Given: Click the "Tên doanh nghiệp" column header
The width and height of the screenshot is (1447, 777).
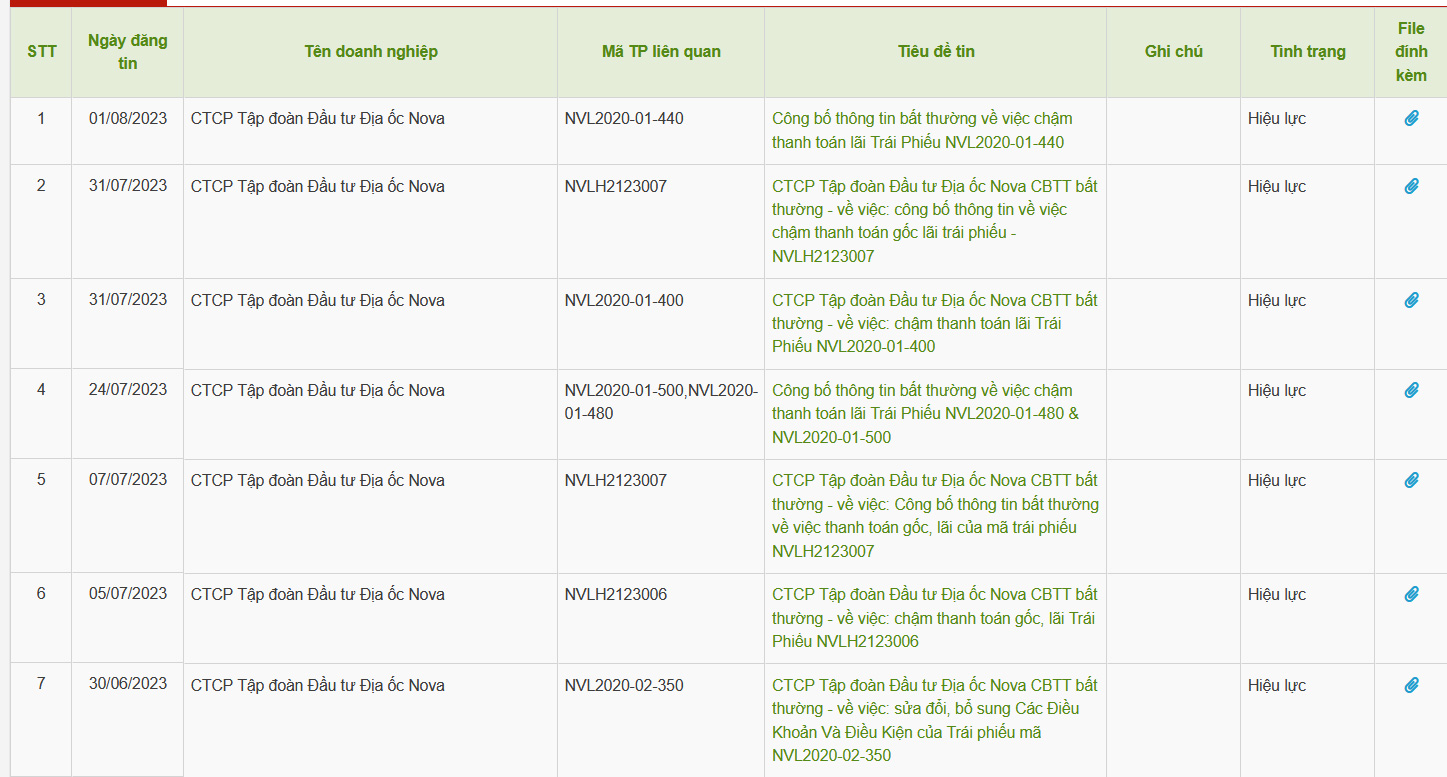Looking at the screenshot, I should (x=371, y=52).
